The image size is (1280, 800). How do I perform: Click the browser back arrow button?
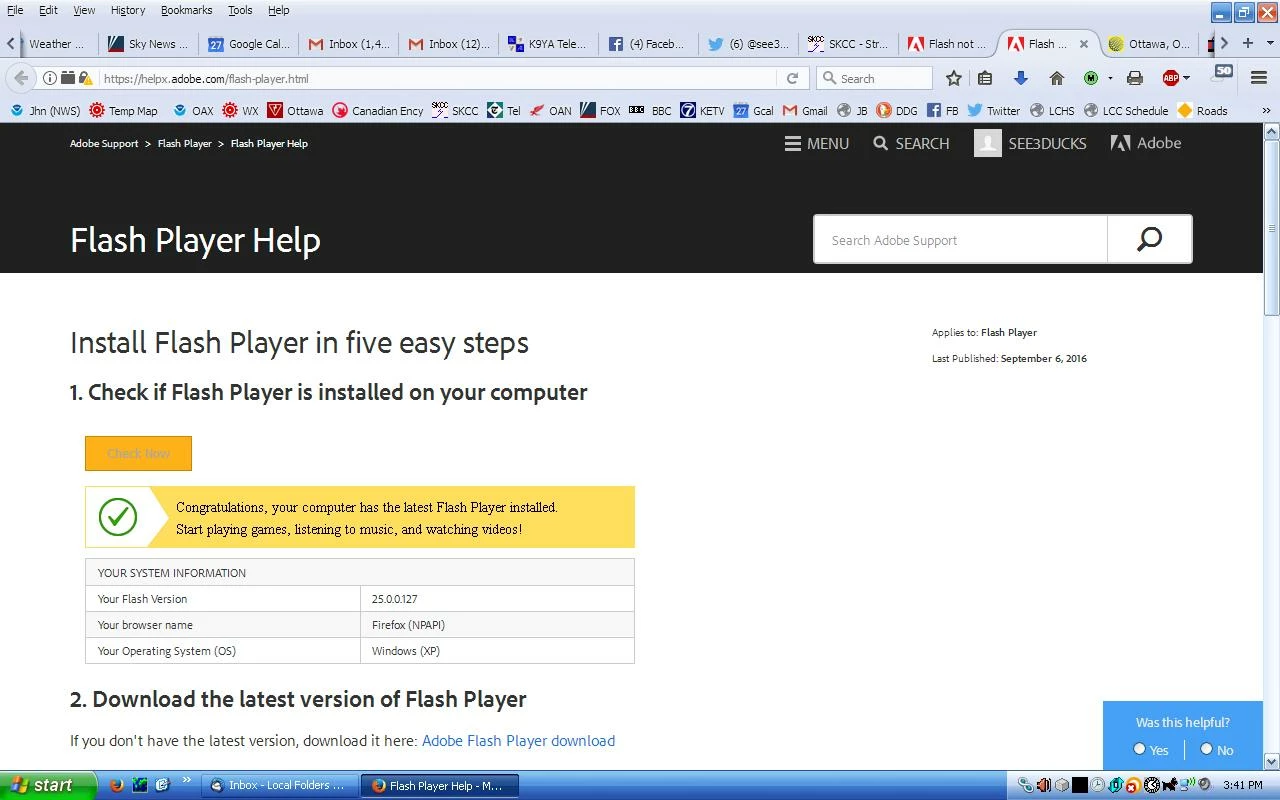[21, 78]
